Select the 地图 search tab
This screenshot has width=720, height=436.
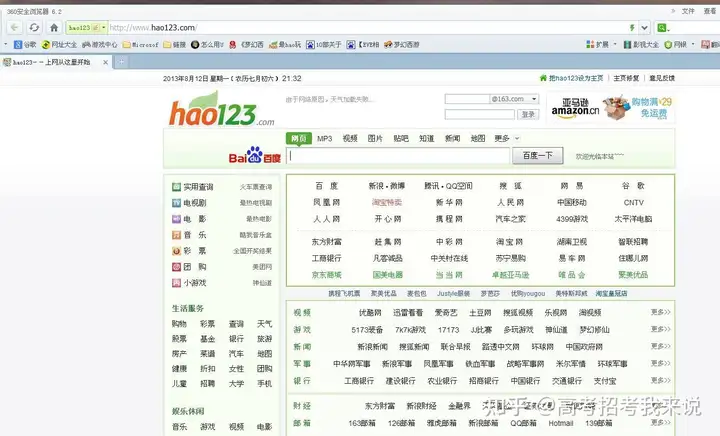[478, 138]
